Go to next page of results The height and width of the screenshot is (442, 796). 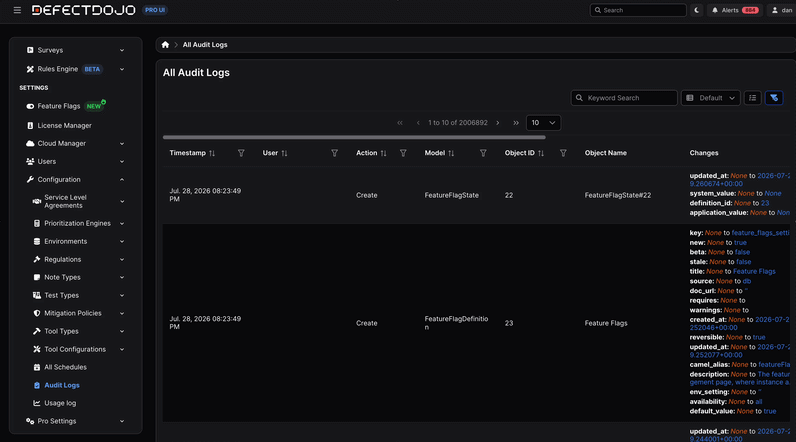click(x=498, y=123)
